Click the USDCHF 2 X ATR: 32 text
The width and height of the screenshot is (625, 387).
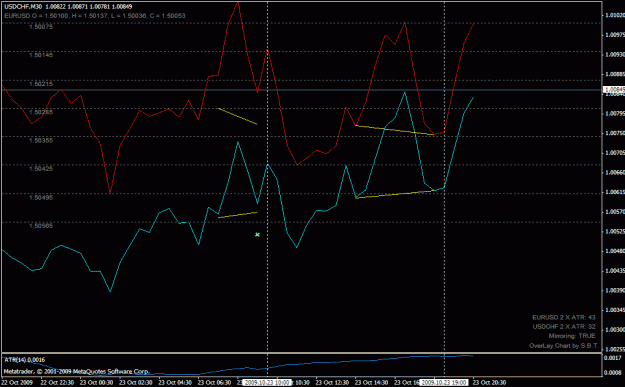pyautogui.click(x=564, y=327)
